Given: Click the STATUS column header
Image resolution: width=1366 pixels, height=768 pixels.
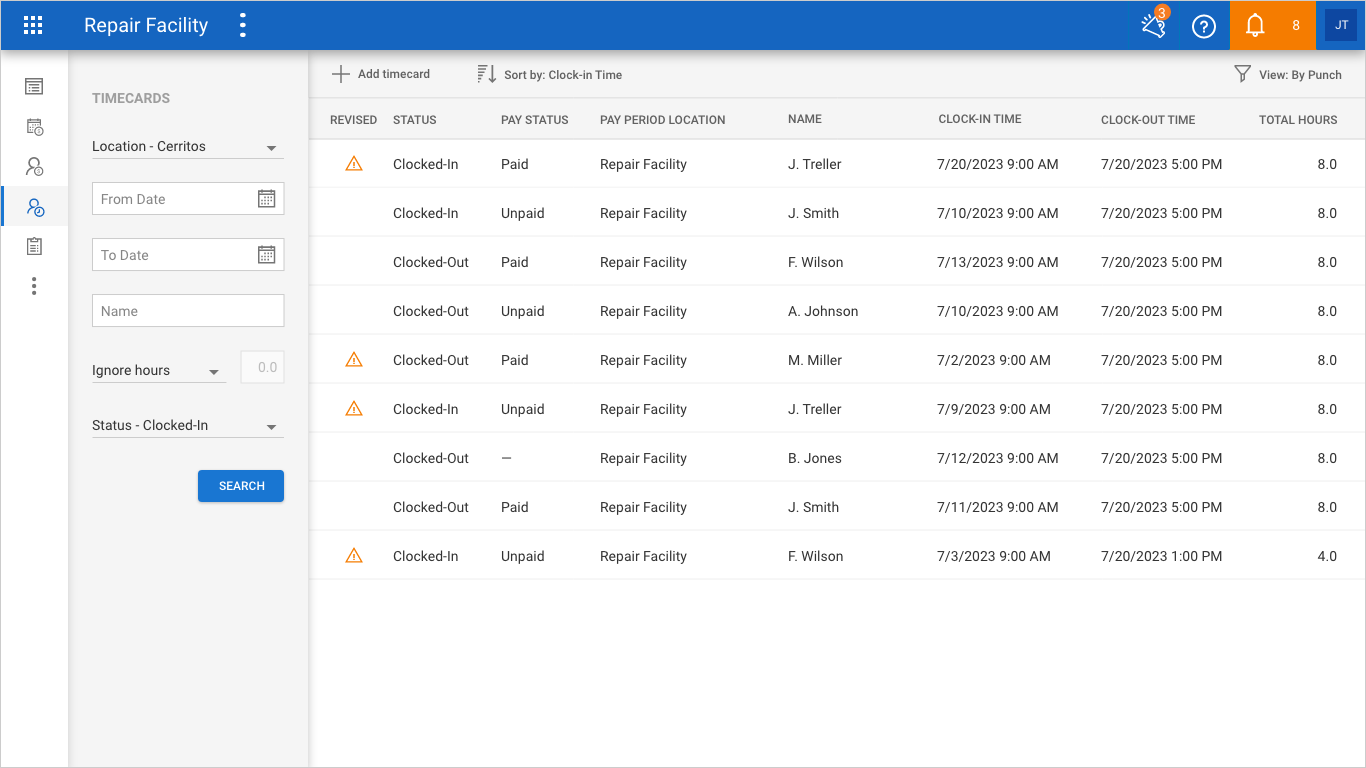Looking at the screenshot, I should 415,120.
